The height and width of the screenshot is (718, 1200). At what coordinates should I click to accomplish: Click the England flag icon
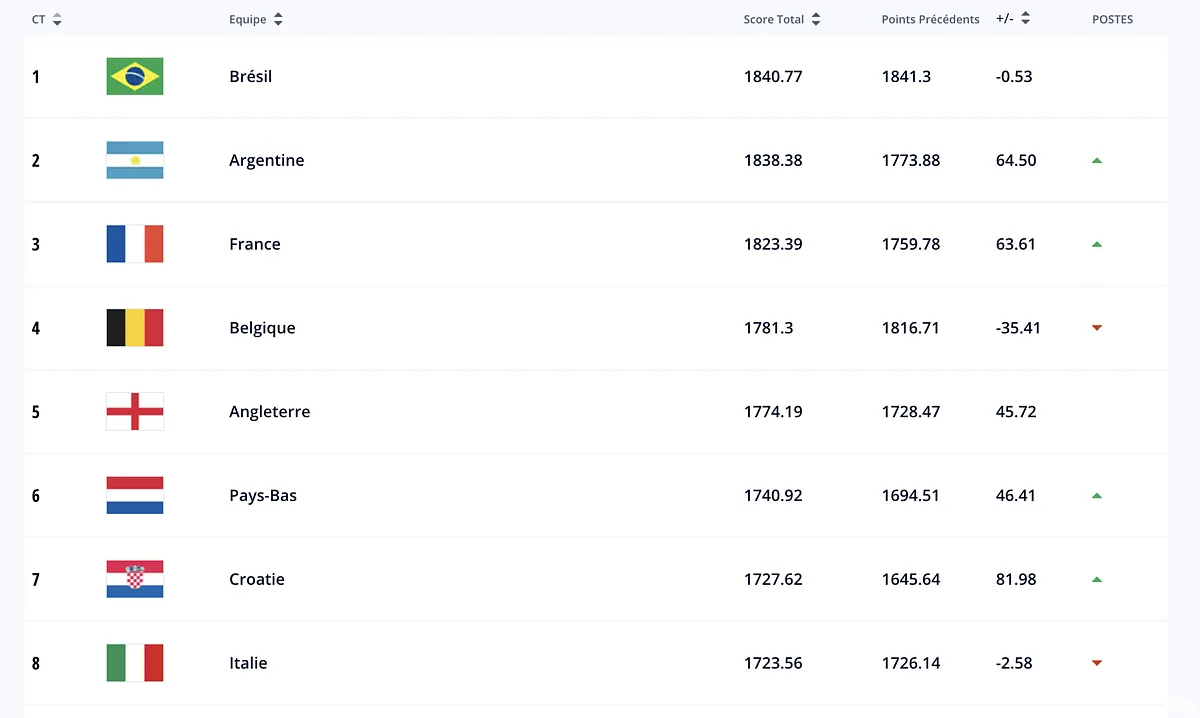(x=134, y=411)
